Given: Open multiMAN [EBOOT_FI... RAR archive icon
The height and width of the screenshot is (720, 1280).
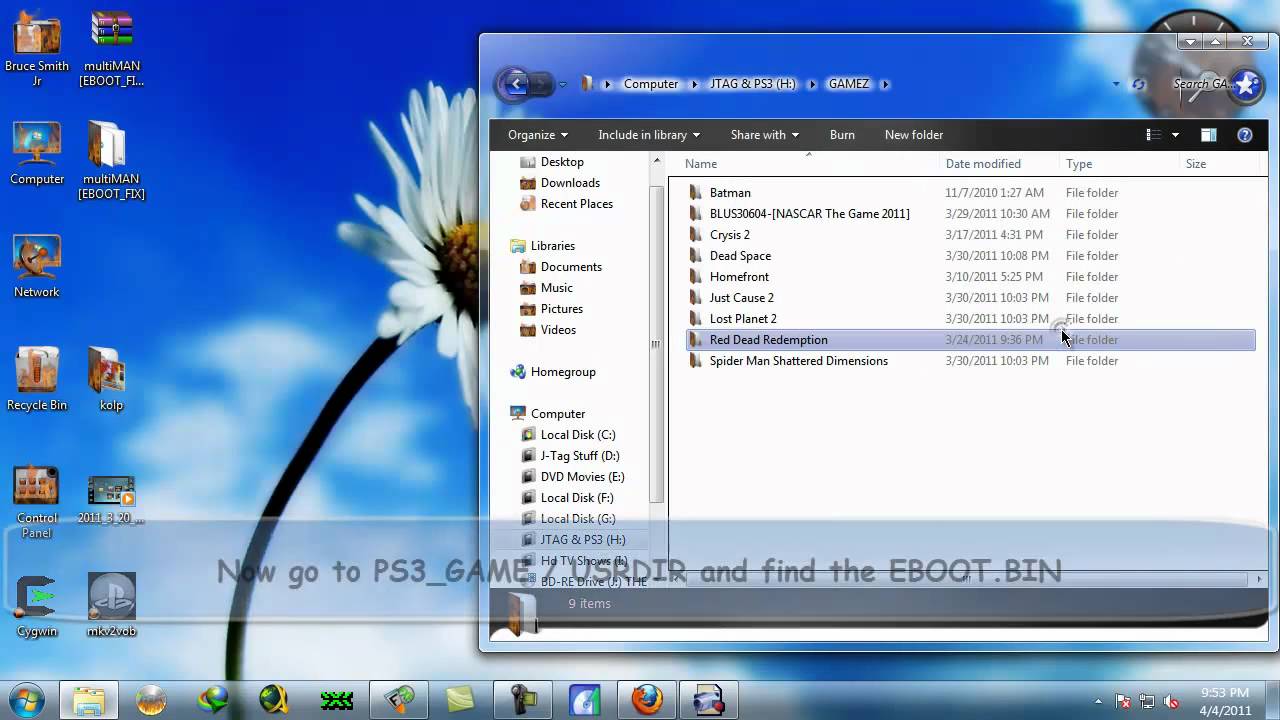Looking at the screenshot, I should [111, 48].
